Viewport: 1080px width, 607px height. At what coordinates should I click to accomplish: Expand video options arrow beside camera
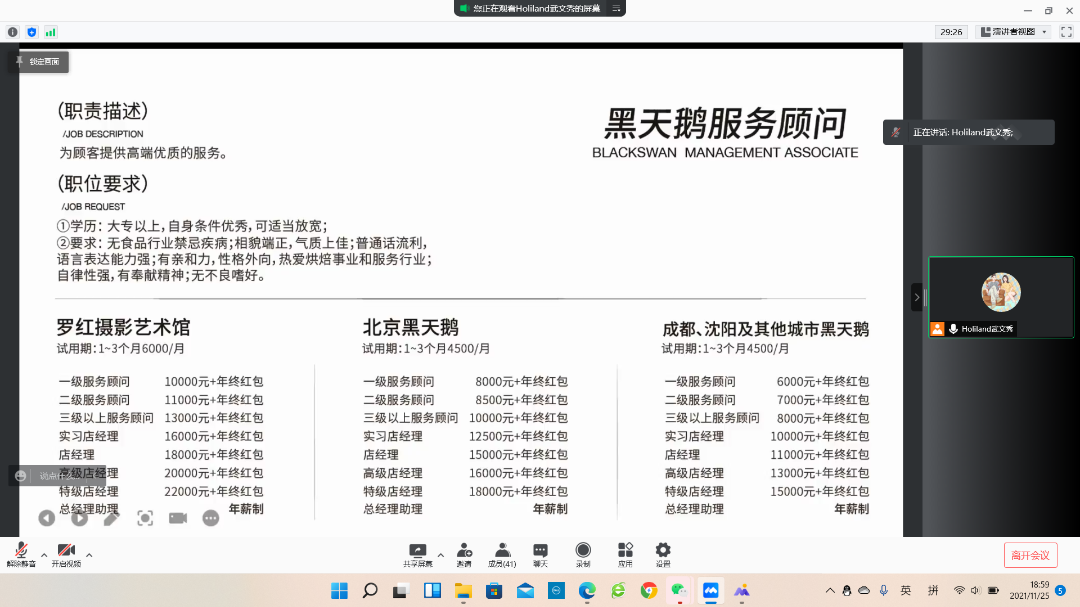click(x=89, y=554)
